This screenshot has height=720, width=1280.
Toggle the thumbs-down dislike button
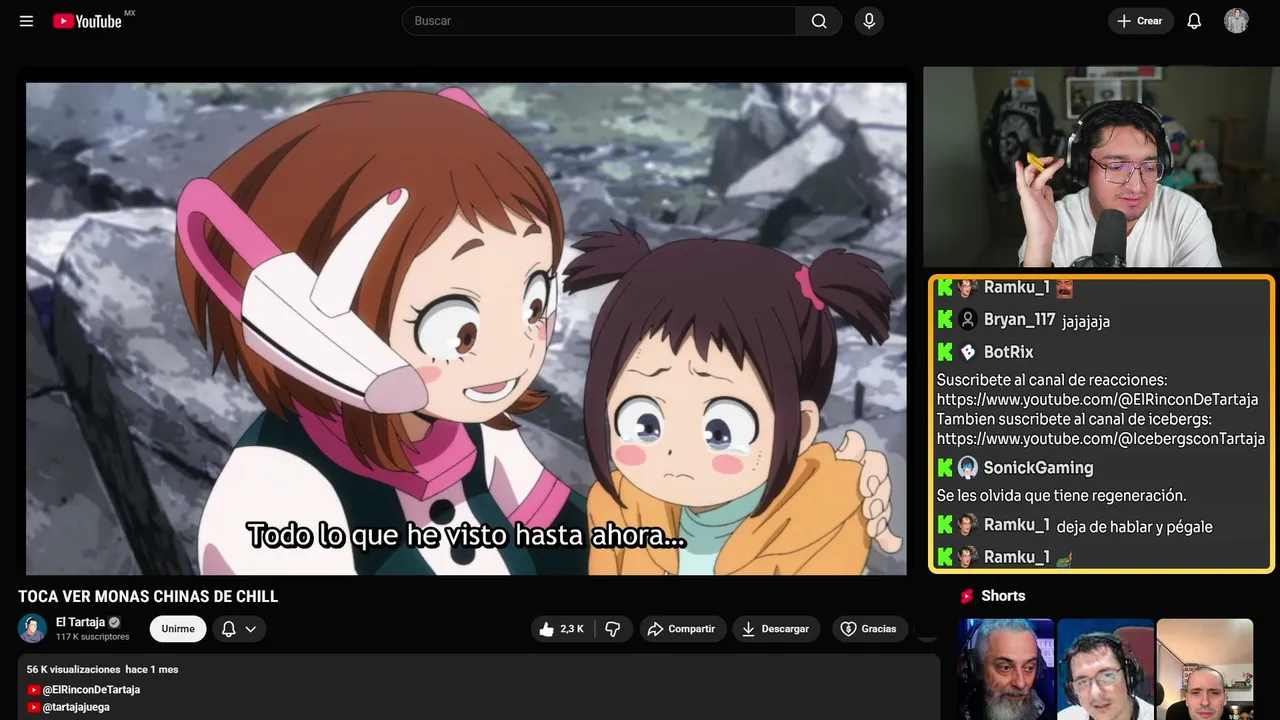[613, 629]
